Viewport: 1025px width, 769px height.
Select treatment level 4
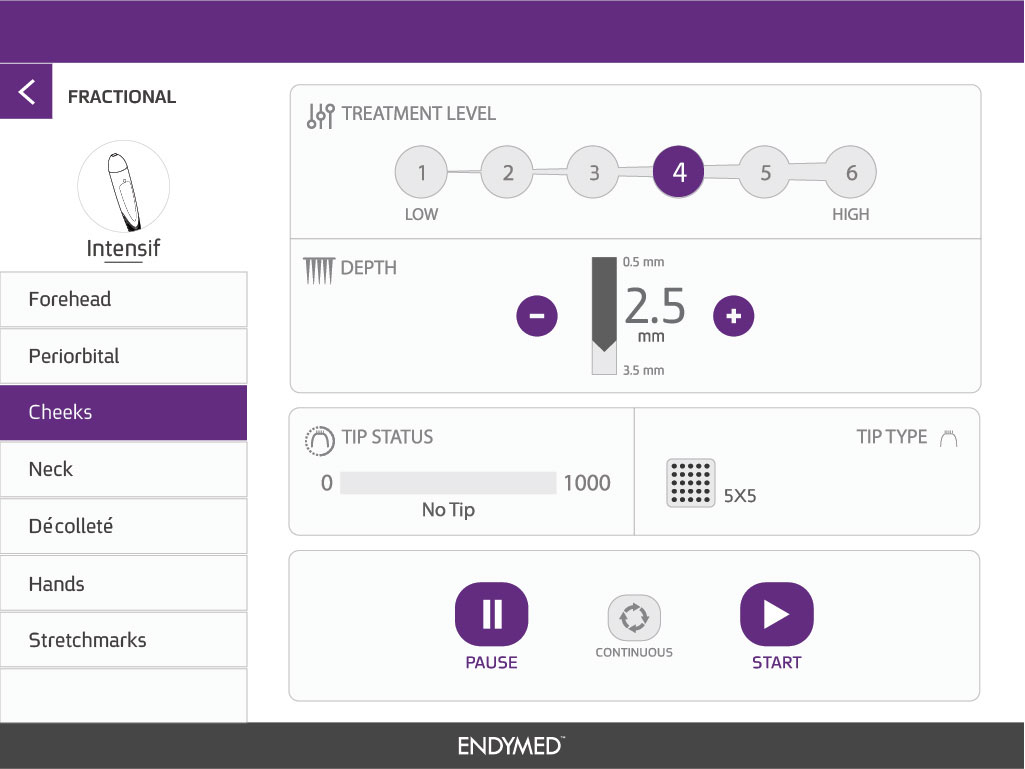point(679,172)
